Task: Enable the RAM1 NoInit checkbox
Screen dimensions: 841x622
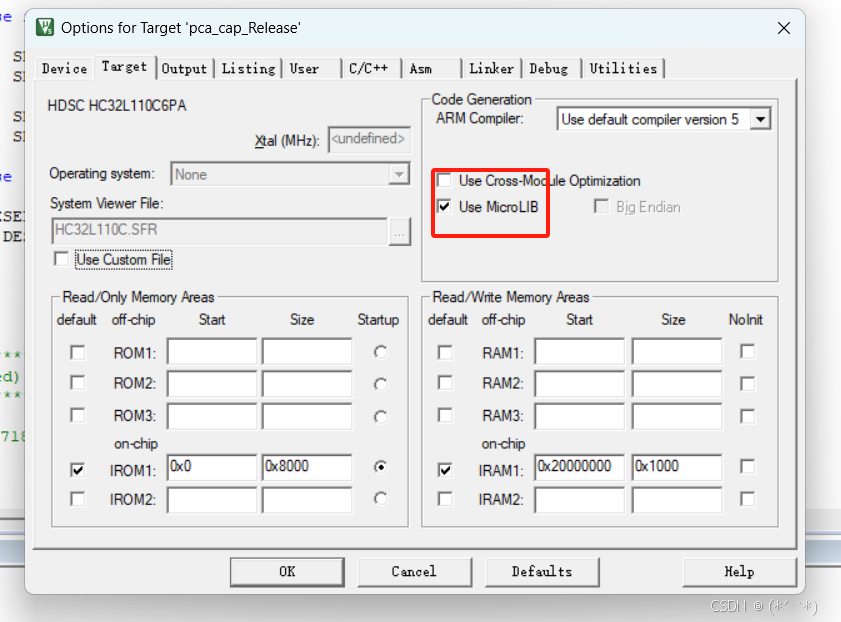Action: point(747,352)
